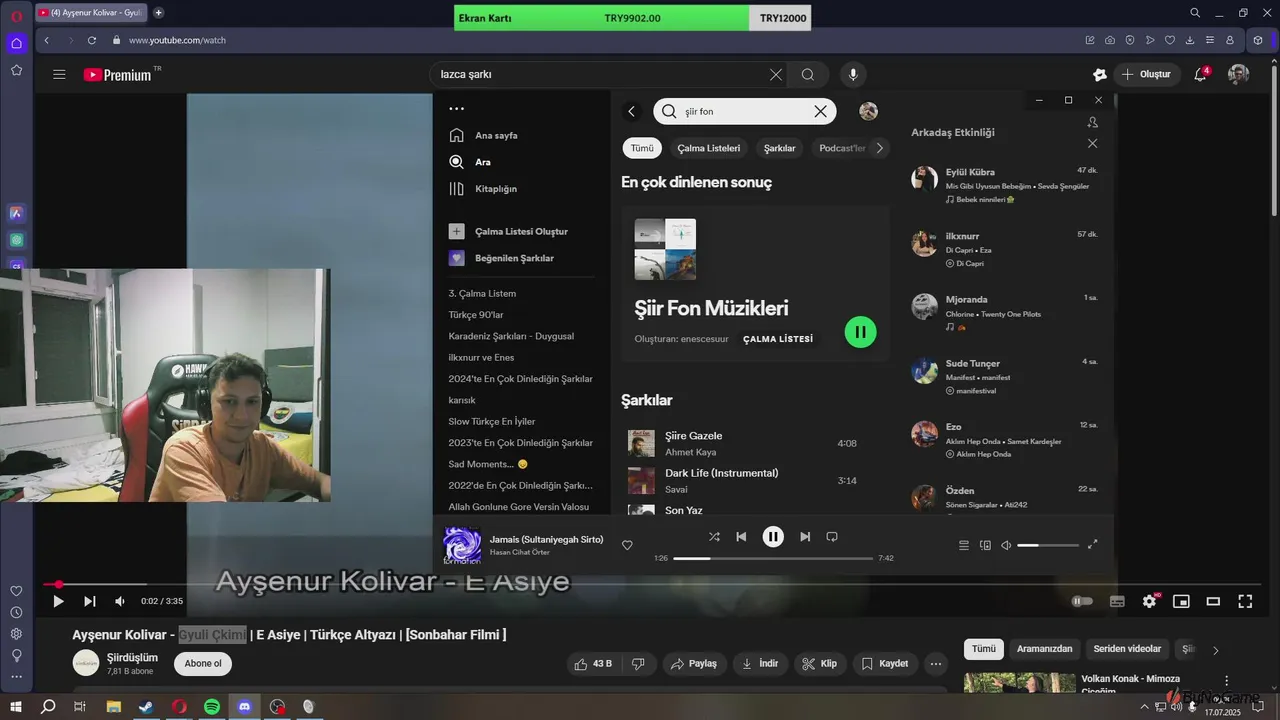
Task: Click the YouTube Premium logo
Action: coord(117,74)
